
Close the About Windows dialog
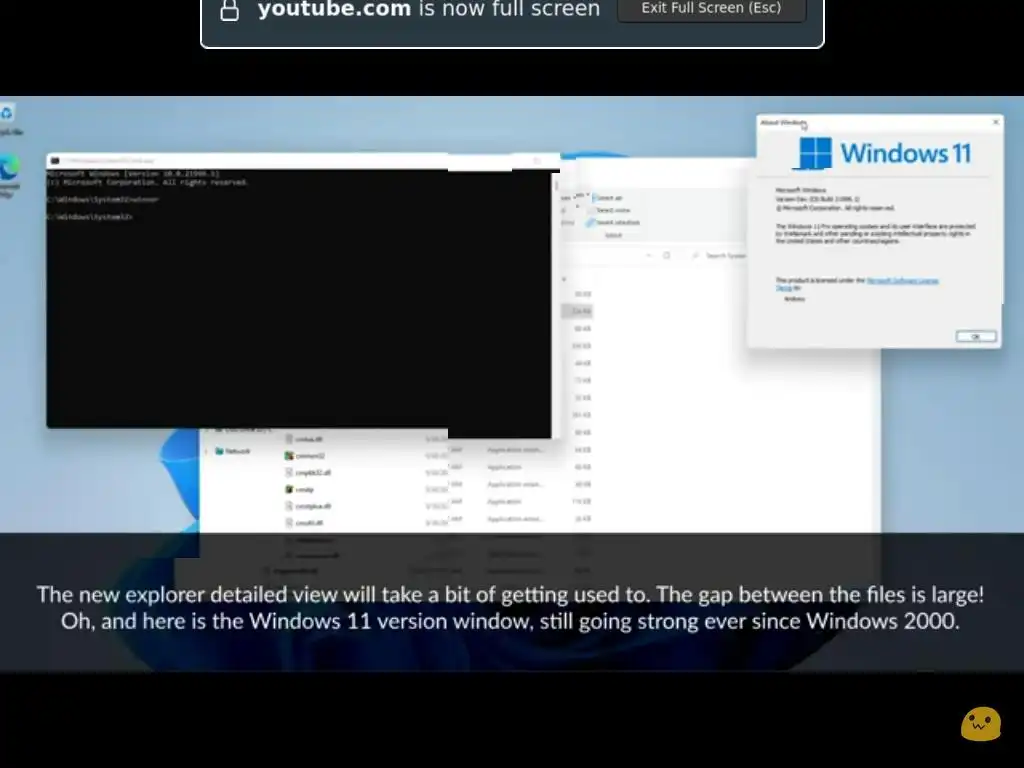pyautogui.click(x=995, y=122)
